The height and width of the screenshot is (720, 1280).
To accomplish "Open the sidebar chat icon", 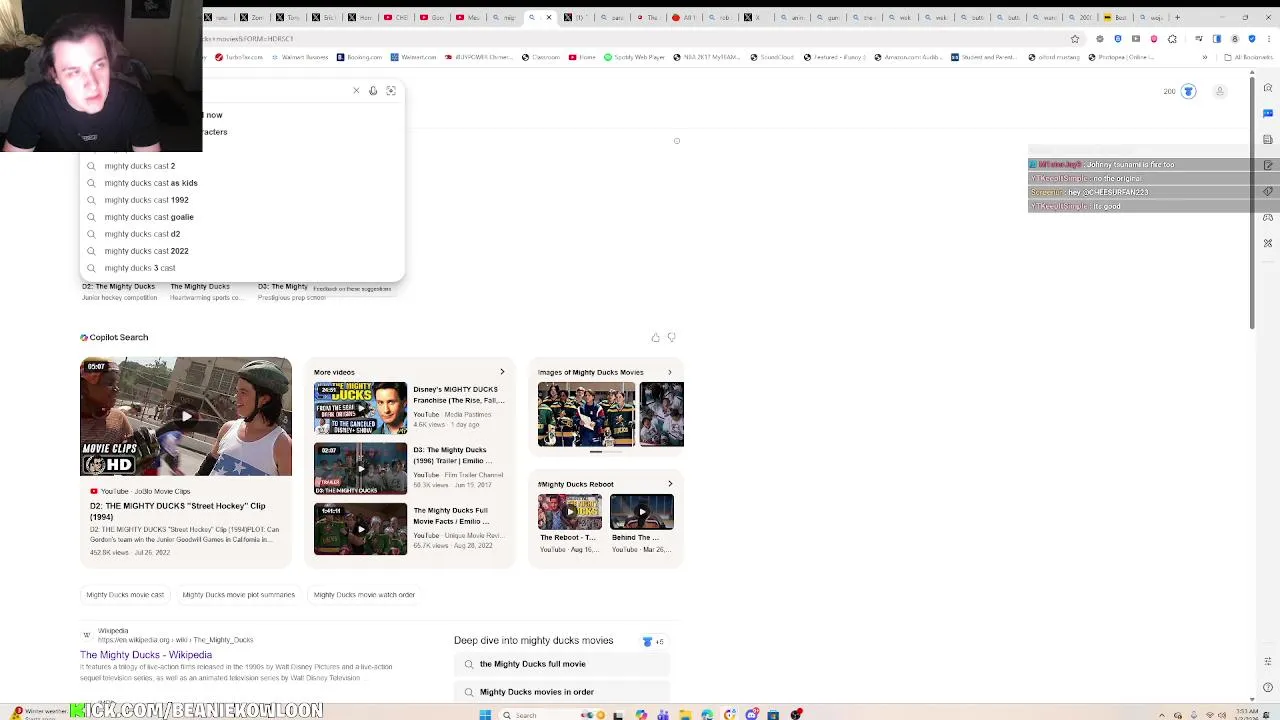I will tap(1268, 114).
